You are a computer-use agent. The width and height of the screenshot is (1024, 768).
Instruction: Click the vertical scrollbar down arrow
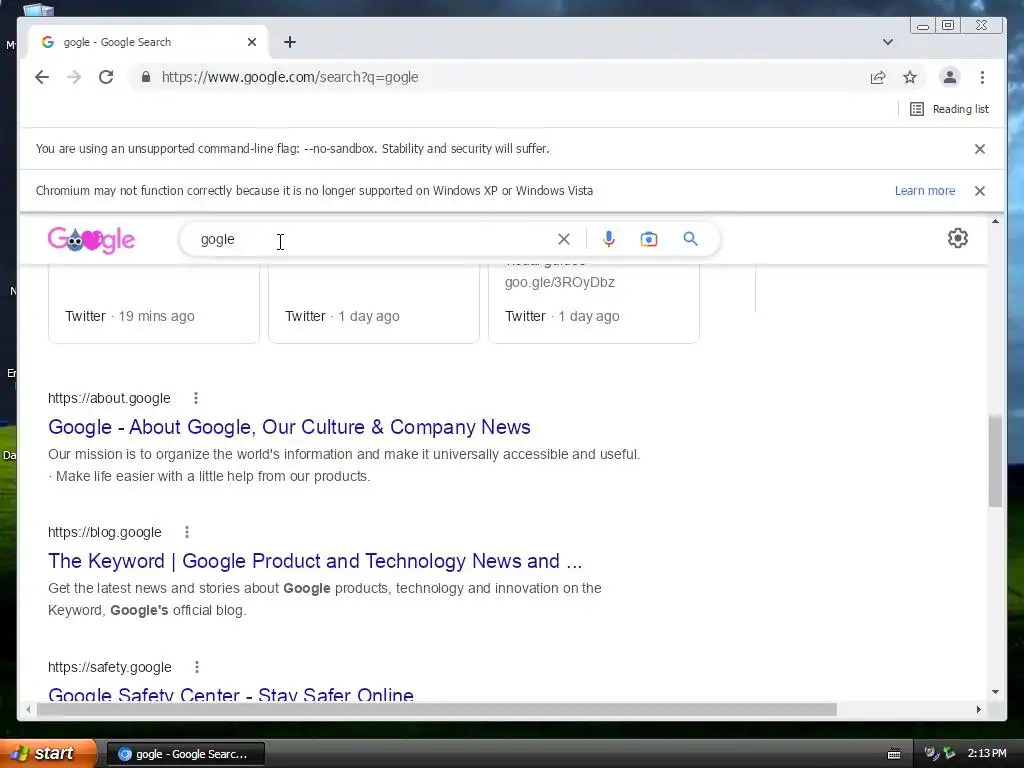click(995, 692)
